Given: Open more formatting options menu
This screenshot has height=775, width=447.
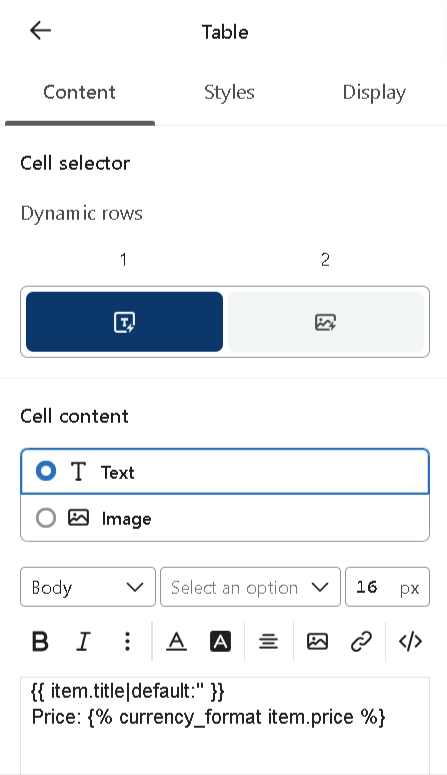Looking at the screenshot, I should point(127,642).
